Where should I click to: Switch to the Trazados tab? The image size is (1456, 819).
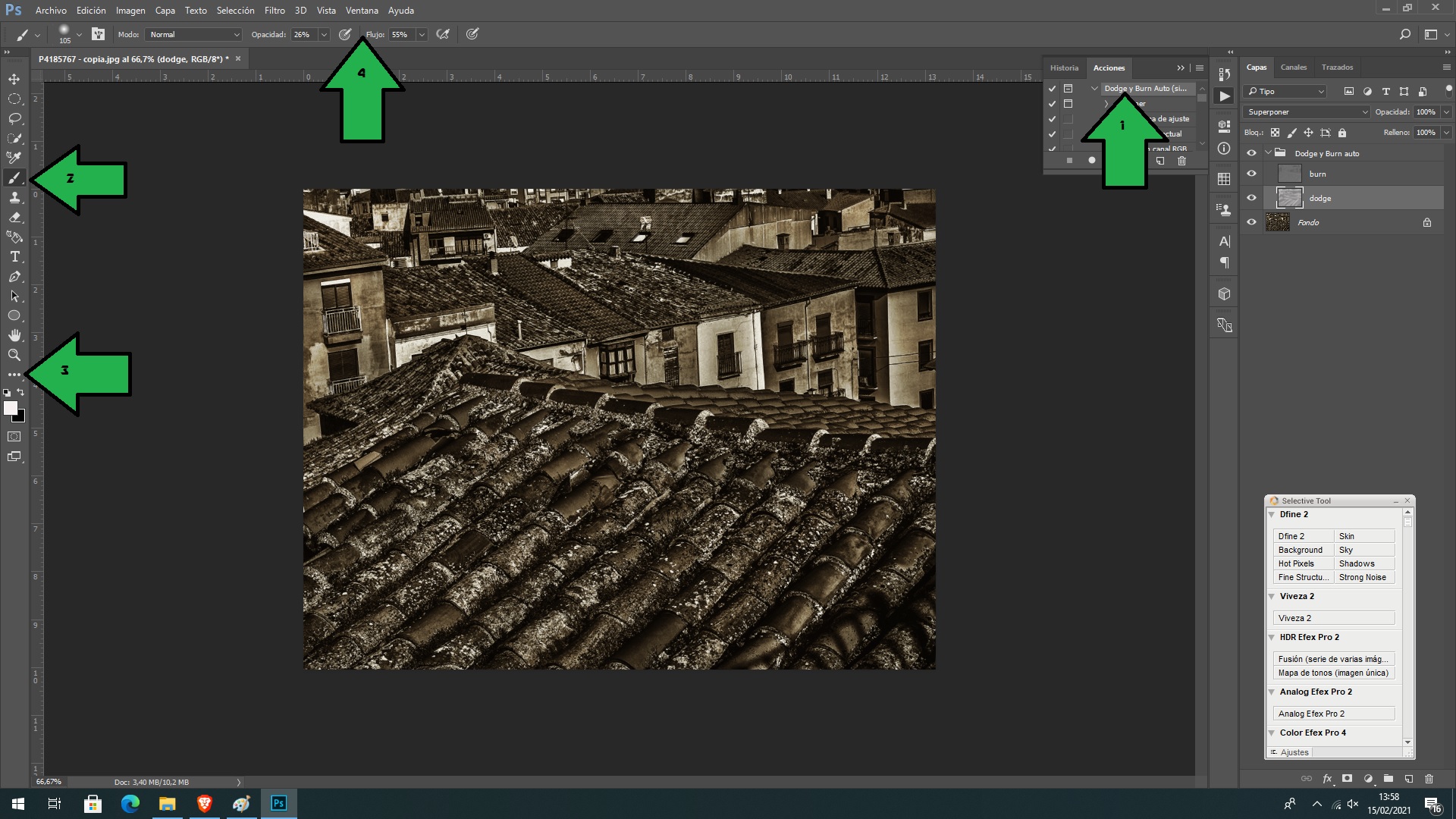[1337, 67]
